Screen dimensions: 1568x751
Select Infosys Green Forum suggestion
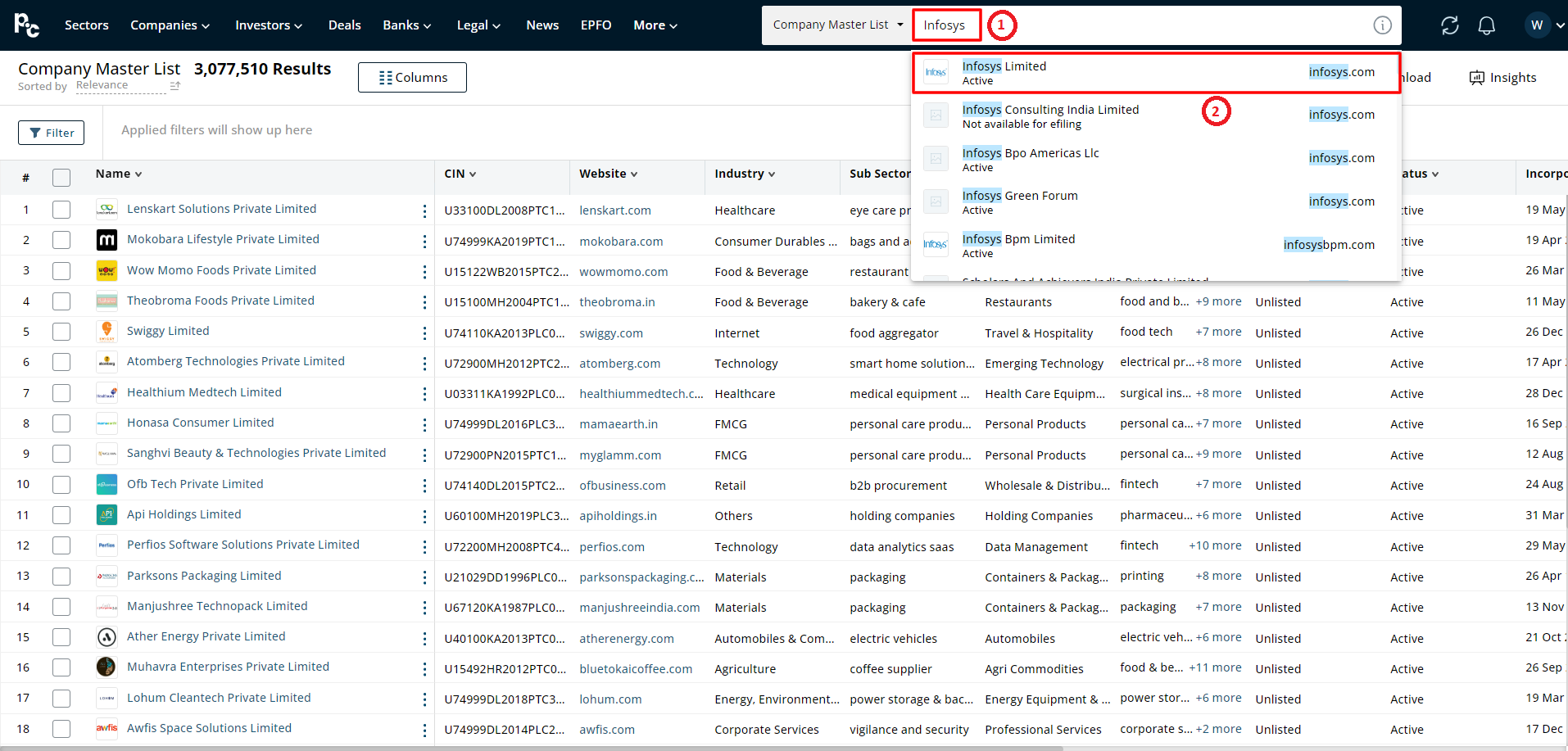click(x=1156, y=202)
